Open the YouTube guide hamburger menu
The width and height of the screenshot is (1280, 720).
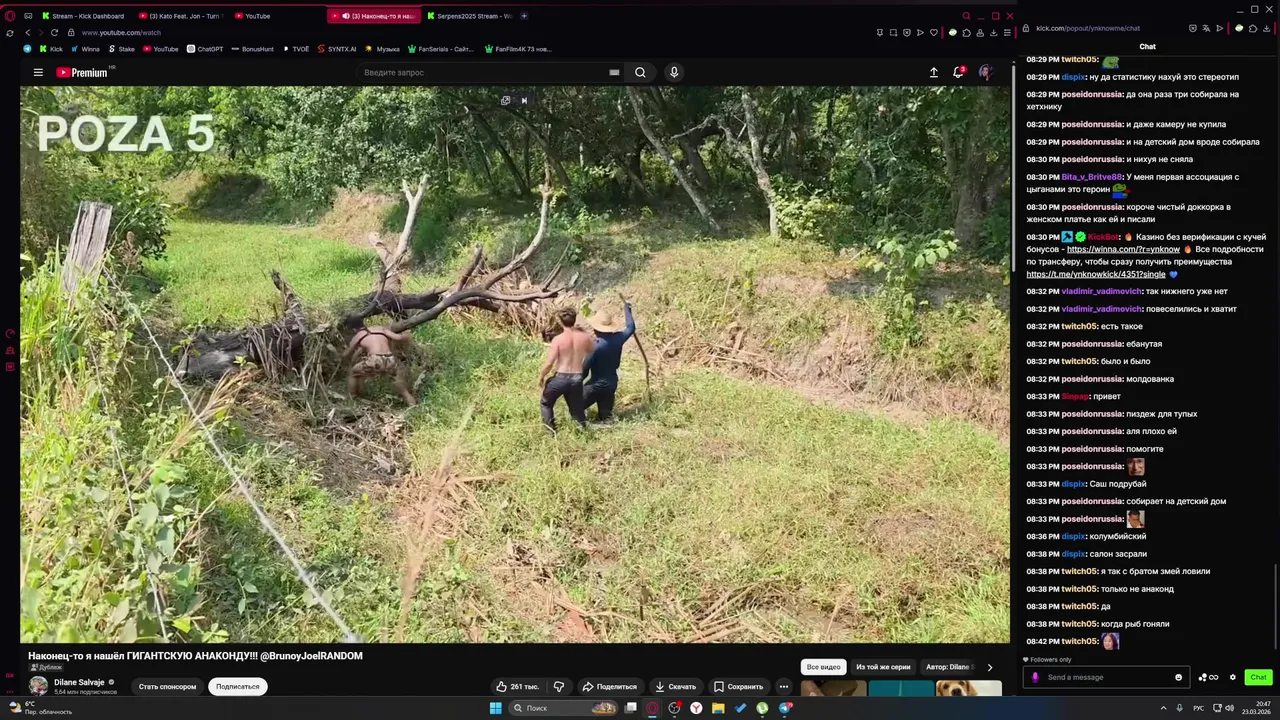38,72
